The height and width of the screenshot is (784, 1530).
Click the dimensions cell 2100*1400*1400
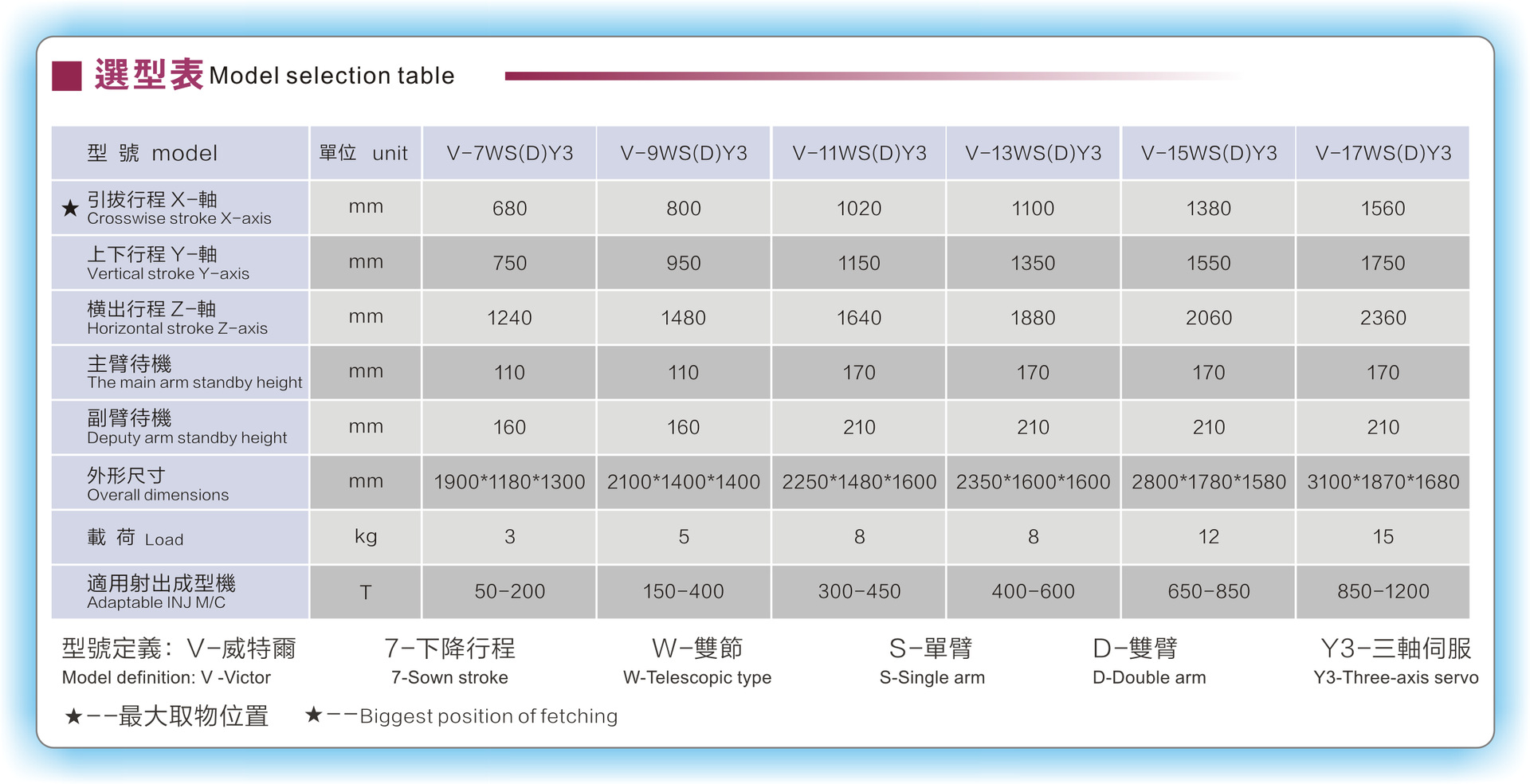pos(684,482)
